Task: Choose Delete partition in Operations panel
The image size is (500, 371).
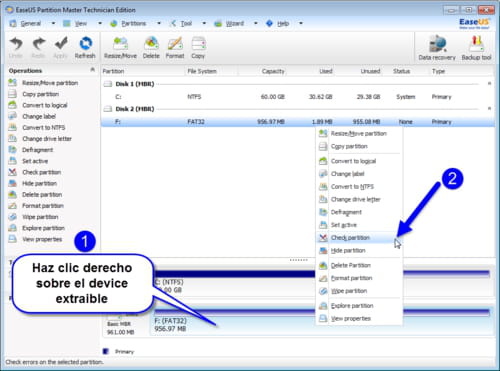Action: pos(35,195)
